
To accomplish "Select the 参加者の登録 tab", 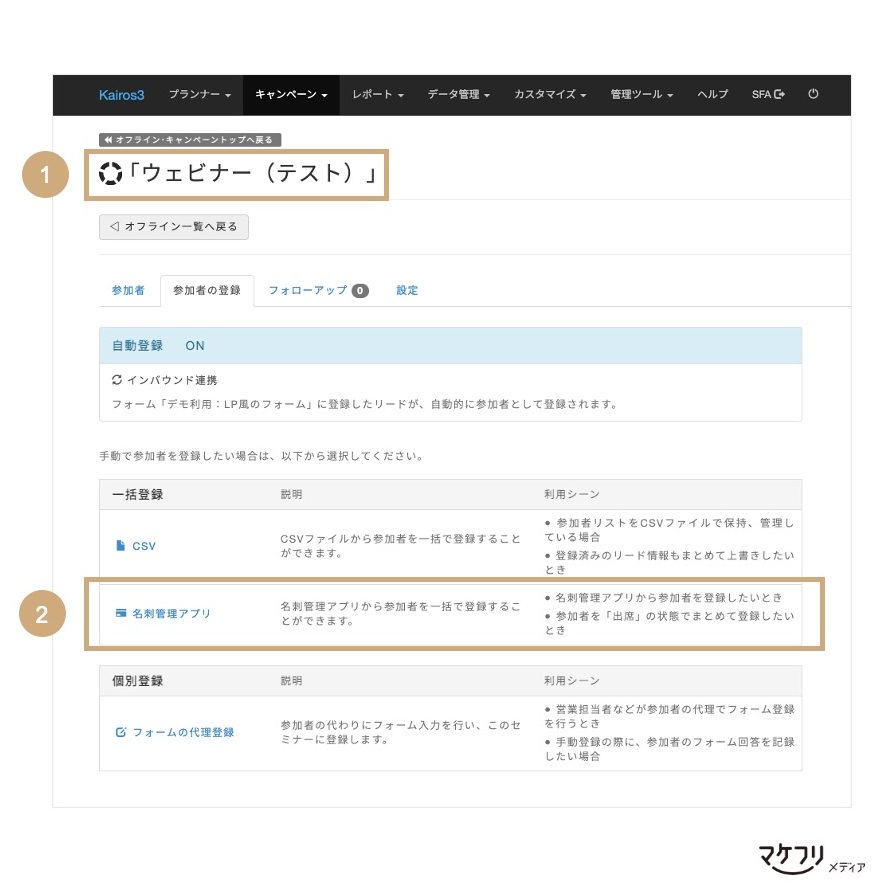I will 207,290.
